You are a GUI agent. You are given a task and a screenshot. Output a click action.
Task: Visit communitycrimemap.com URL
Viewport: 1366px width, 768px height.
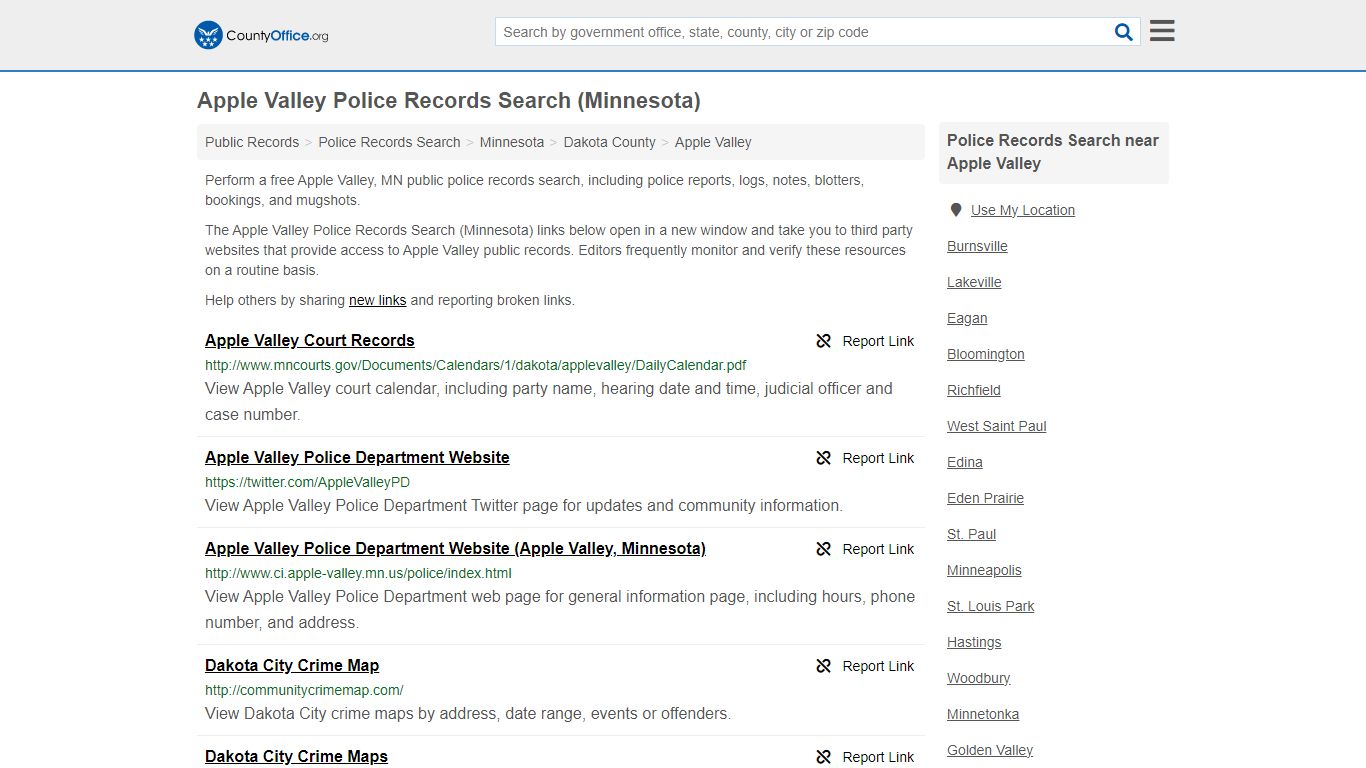point(304,690)
